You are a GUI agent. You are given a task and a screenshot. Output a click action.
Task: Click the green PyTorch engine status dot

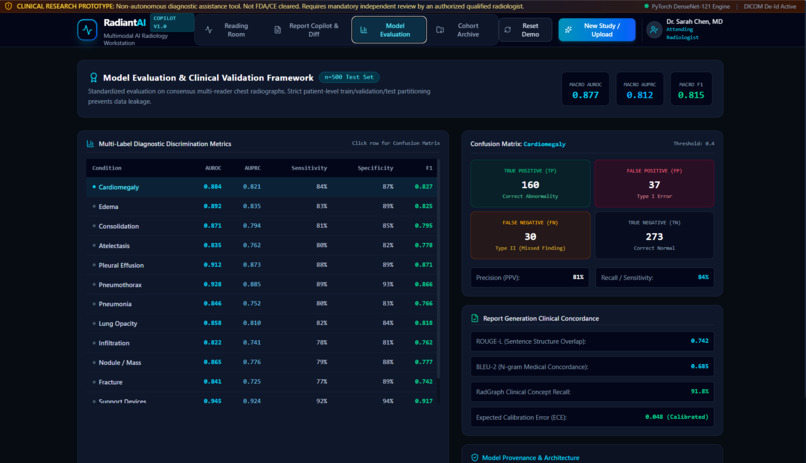coord(646,6)
